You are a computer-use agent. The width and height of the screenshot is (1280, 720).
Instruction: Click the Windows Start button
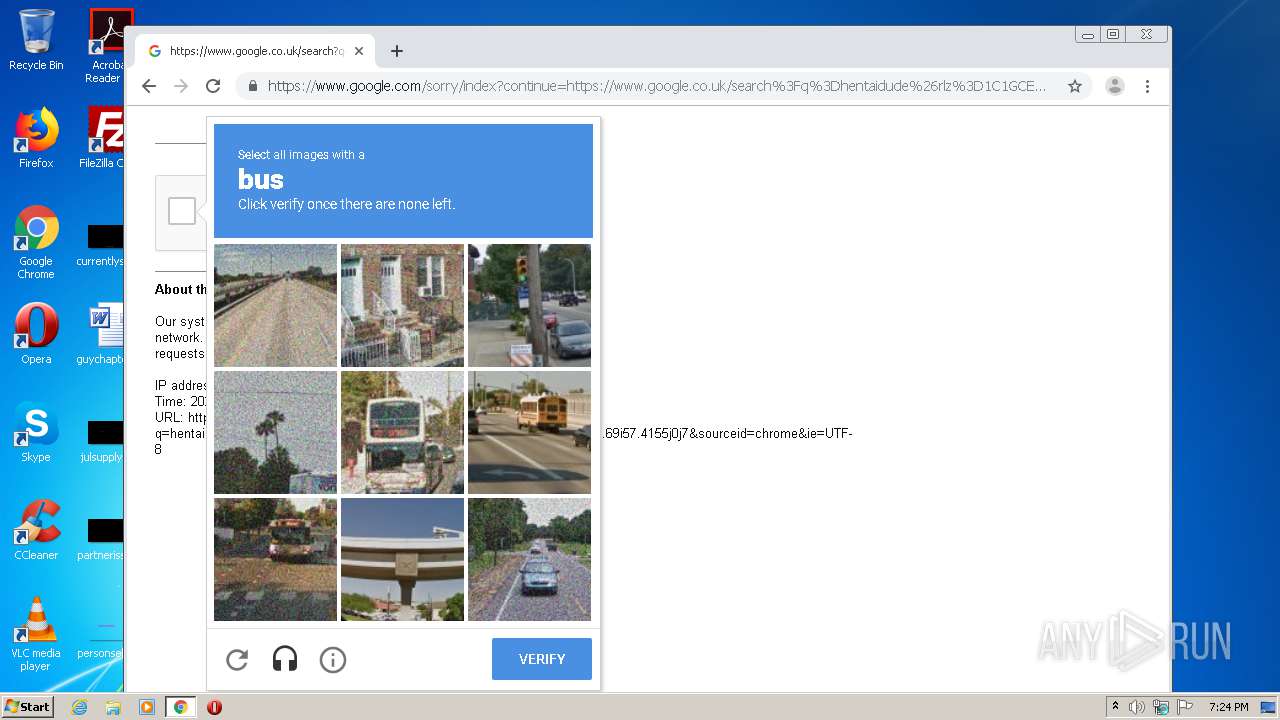[x=27, y=706]
